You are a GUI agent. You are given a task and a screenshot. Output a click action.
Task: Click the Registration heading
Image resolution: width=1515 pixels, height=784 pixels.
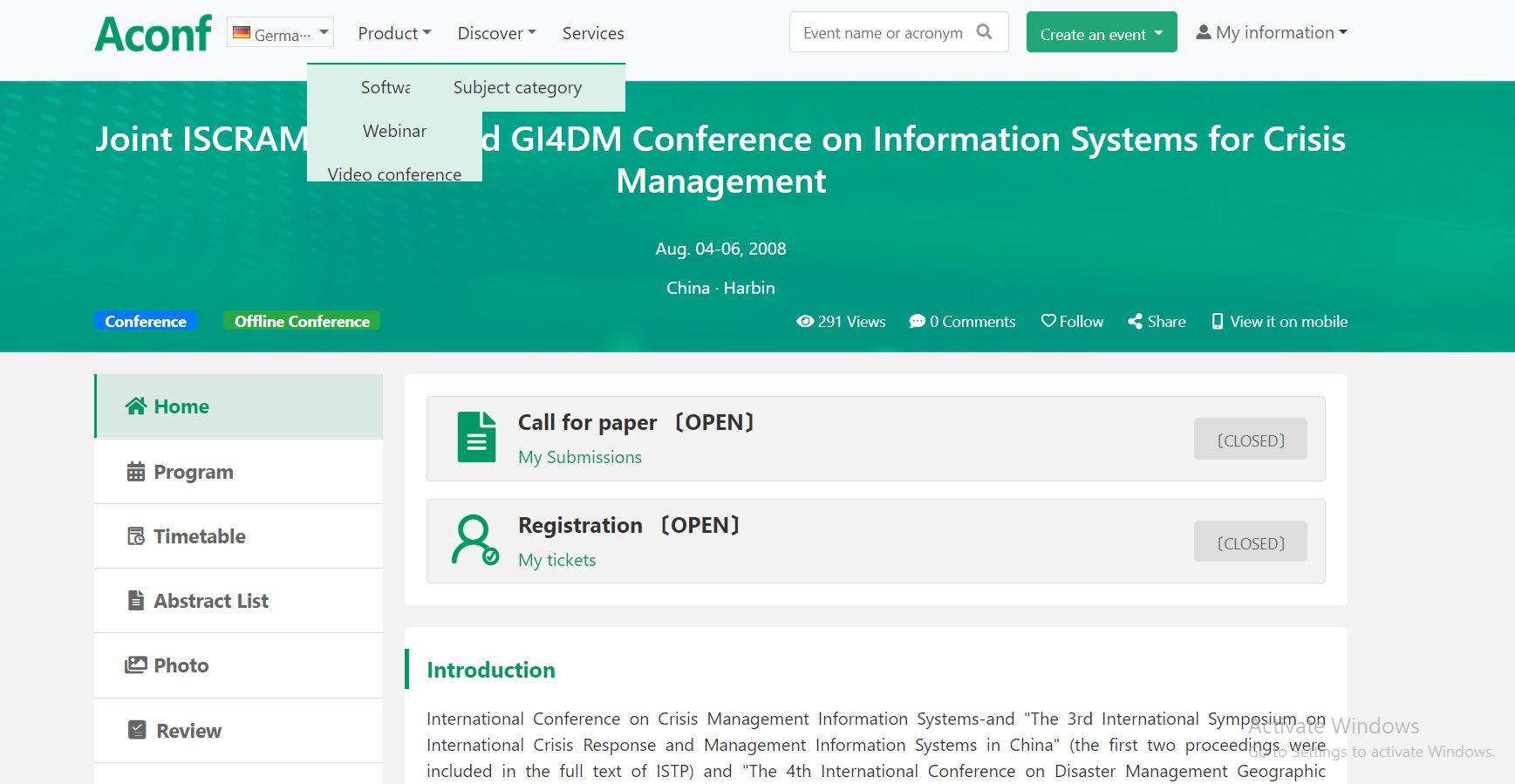[629, 525]
